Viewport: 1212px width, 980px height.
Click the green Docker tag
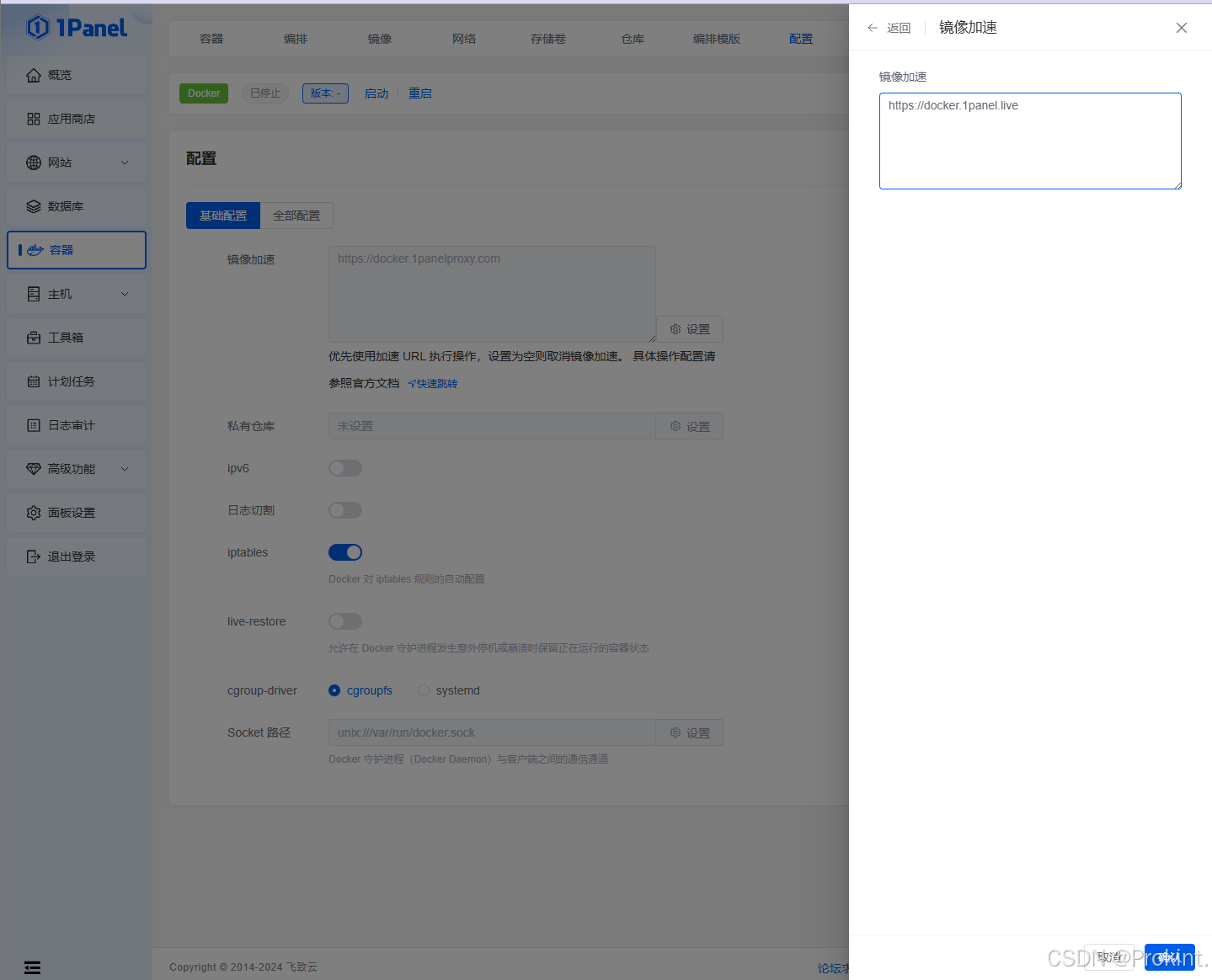point(204,93)
